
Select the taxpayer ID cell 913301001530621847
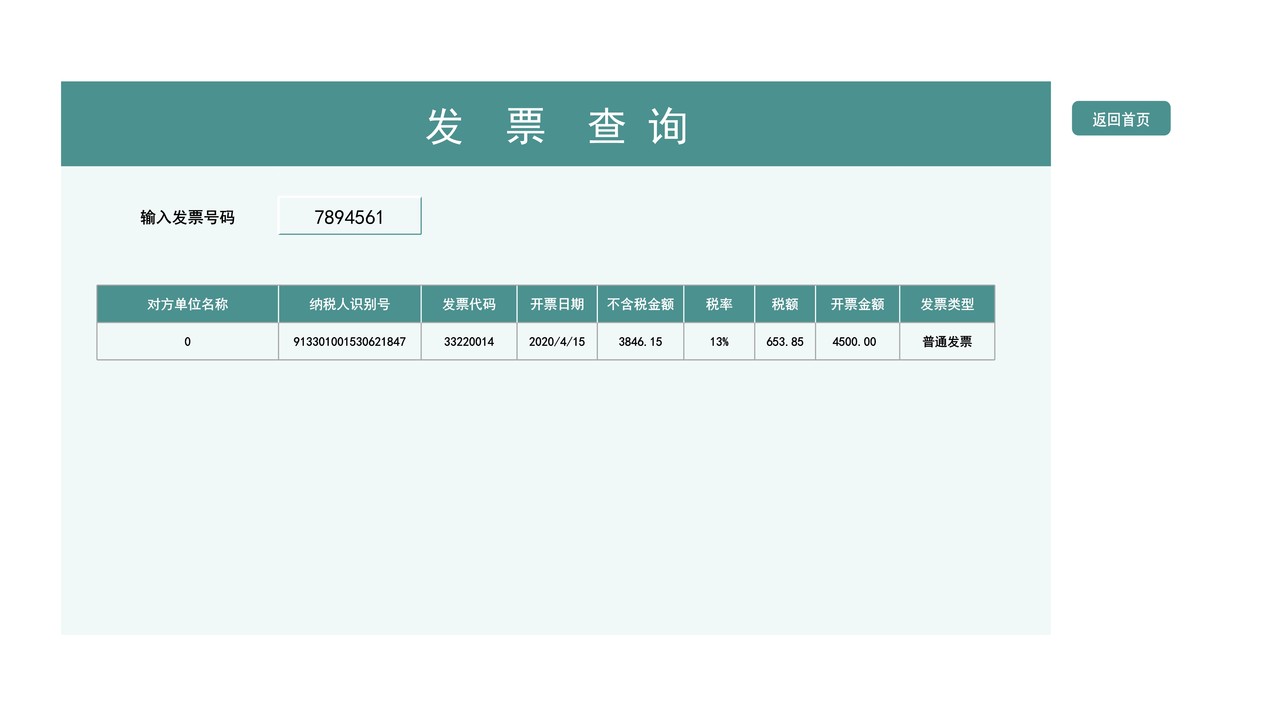click(x=349, y=341)
